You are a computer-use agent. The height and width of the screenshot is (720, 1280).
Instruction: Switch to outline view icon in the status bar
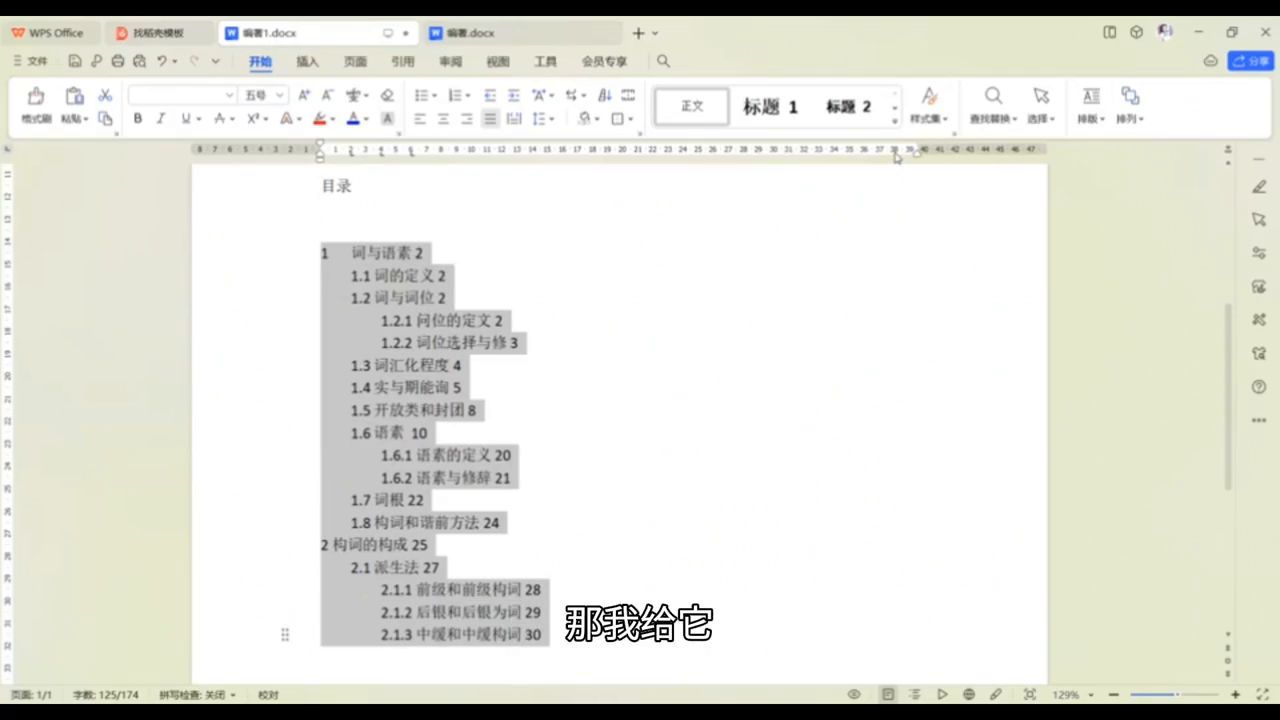pyautogui.click(x=914, y=694)
